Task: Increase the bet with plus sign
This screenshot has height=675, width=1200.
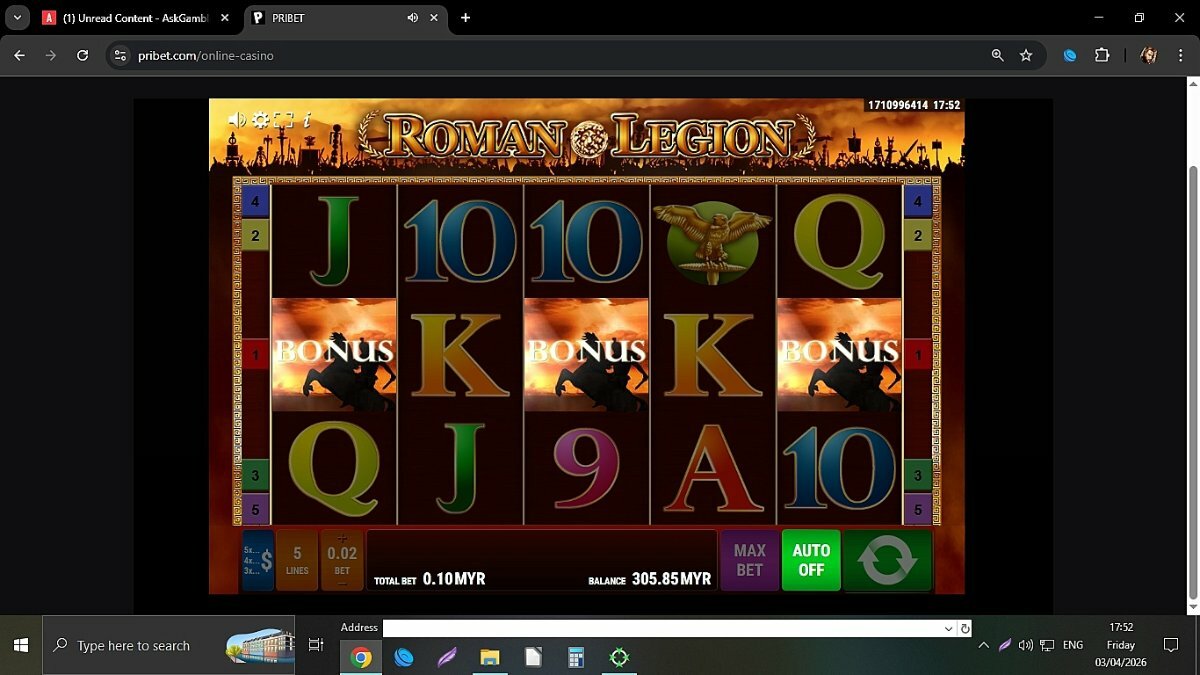Action: point(342,538)
